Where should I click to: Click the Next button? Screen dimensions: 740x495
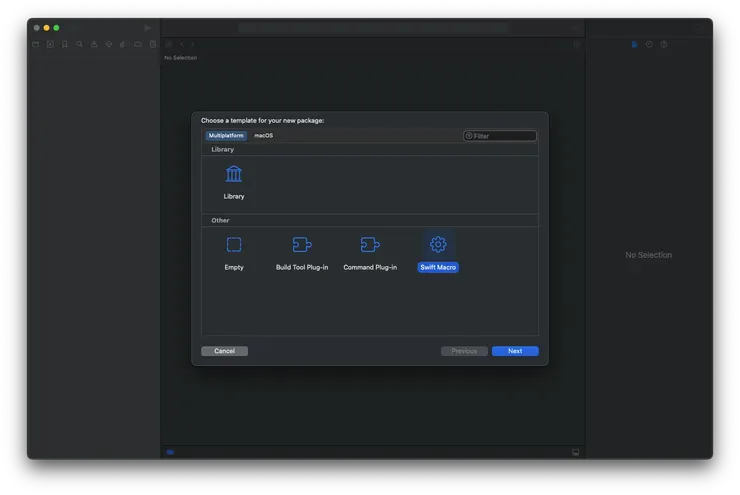point(515,351)
